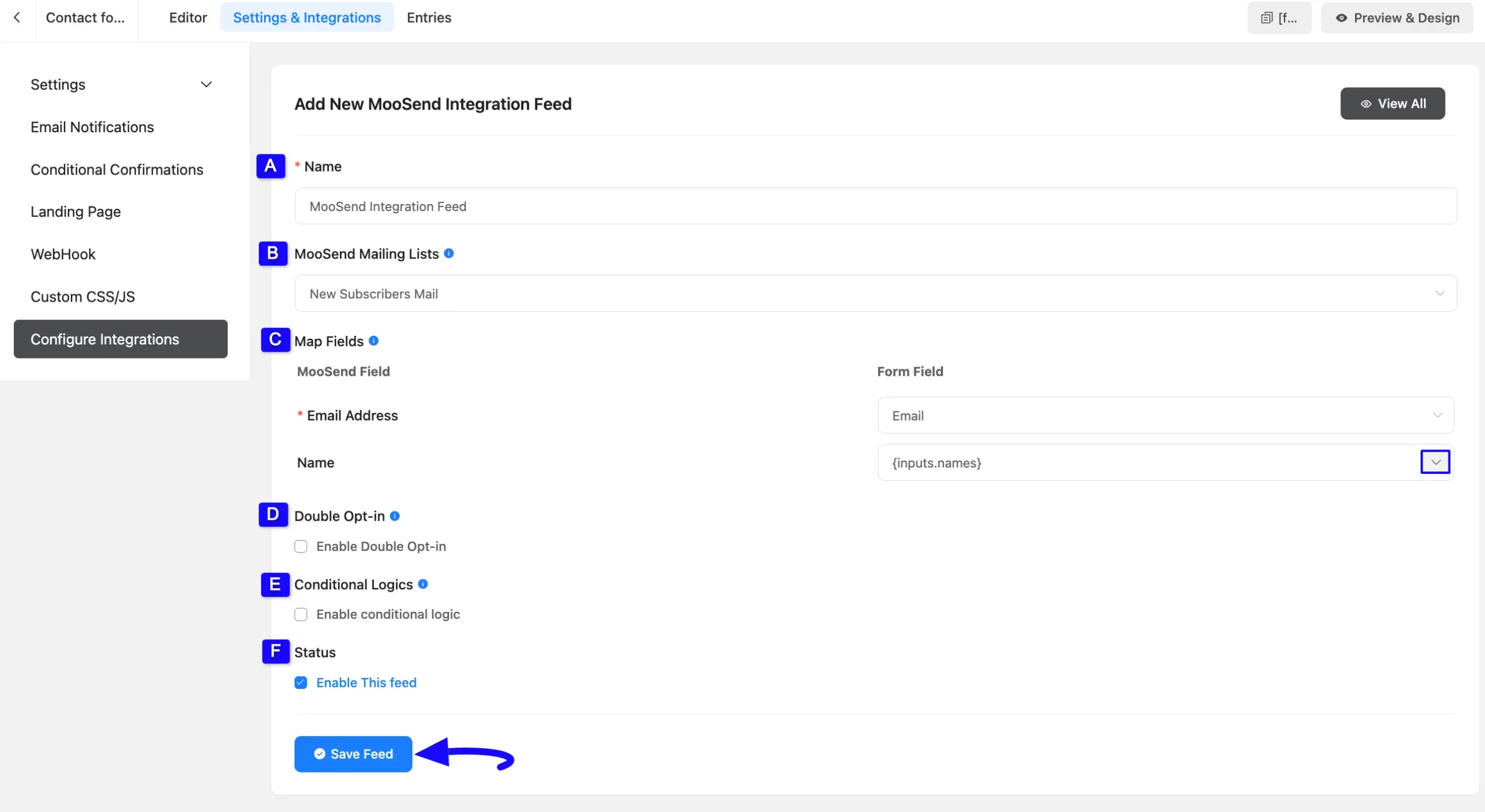The width and height of the screenshot is (1485, 812).
Task: Collapse the Settings sidebar section
Action: click(206, 85)
